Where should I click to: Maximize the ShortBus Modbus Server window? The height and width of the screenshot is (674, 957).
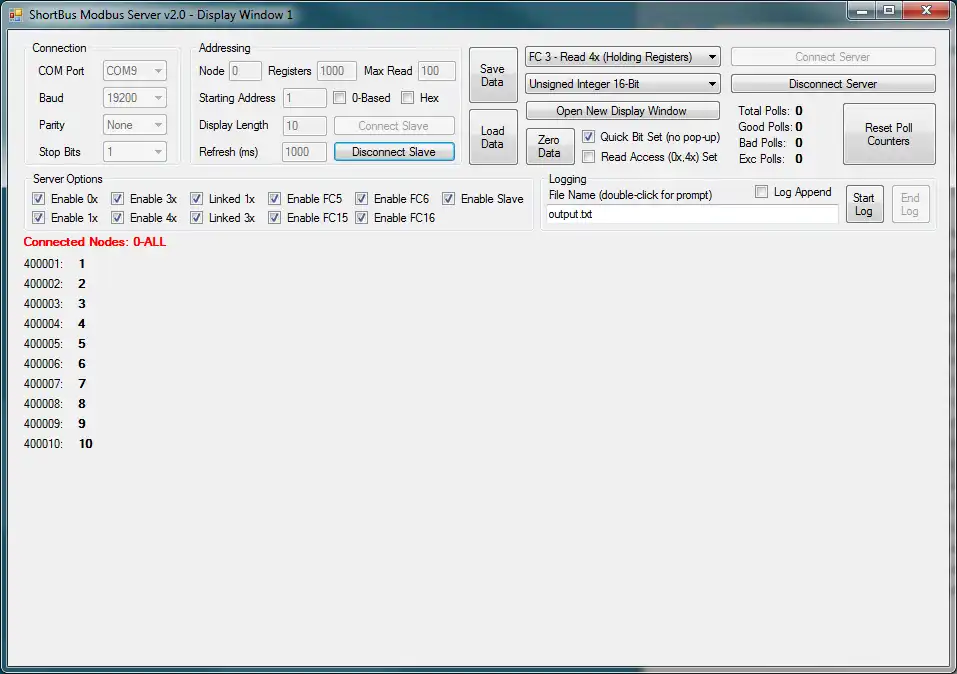(889, 10)
